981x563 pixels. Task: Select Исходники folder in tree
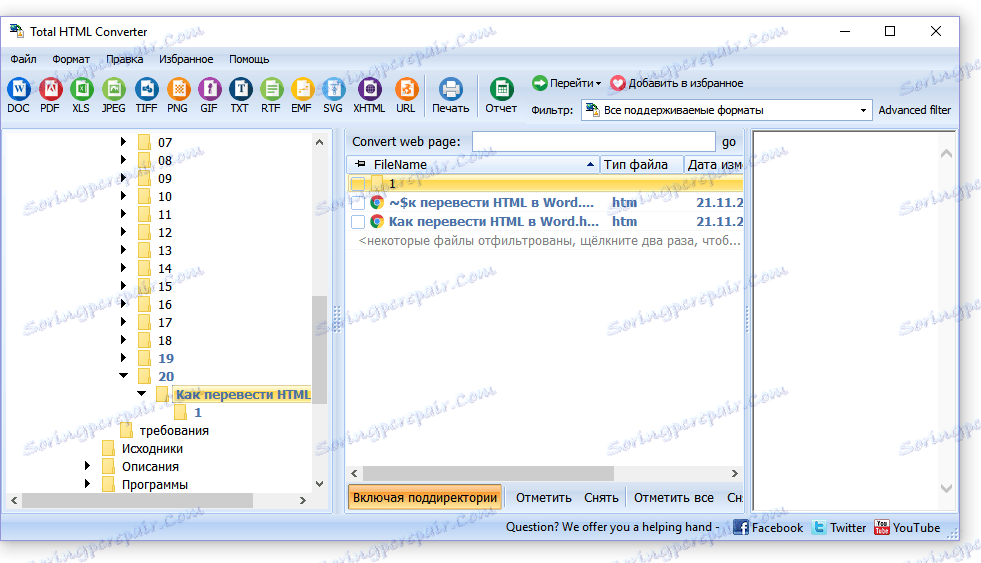[x=152, y=449]
